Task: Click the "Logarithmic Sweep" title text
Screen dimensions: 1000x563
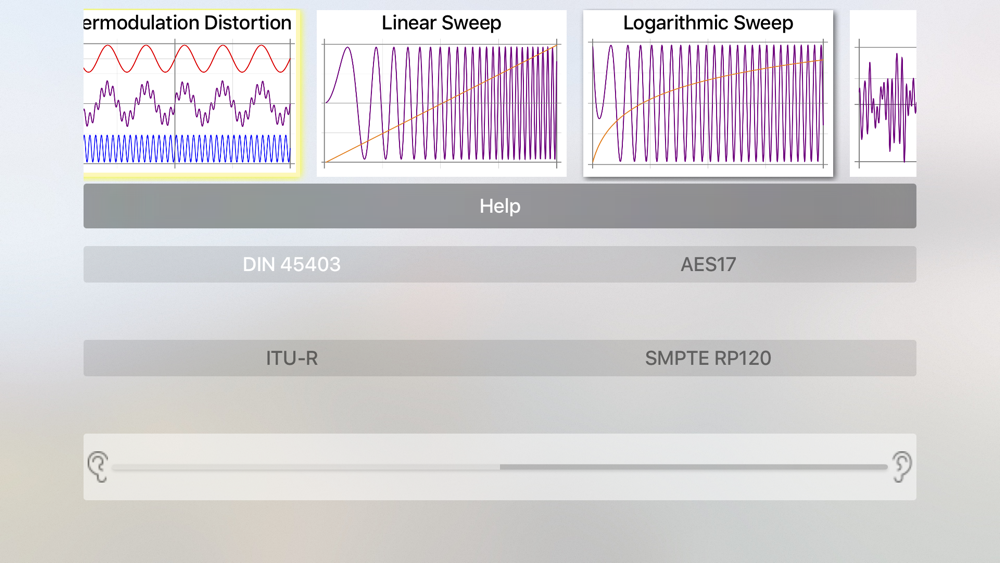Action: tap(708, 23)
